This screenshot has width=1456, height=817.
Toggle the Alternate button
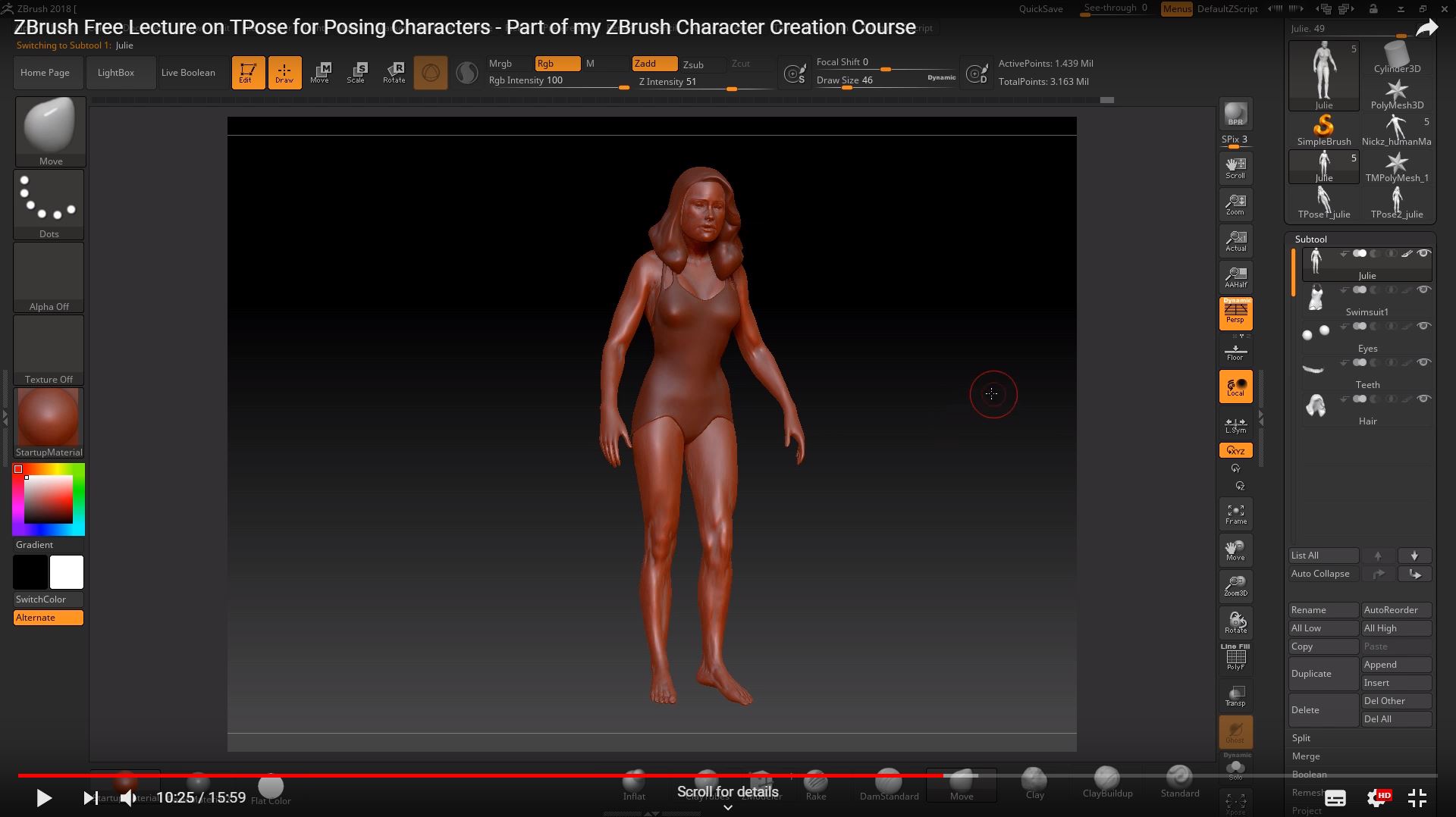pyautogui.click(x=49, y=618)
